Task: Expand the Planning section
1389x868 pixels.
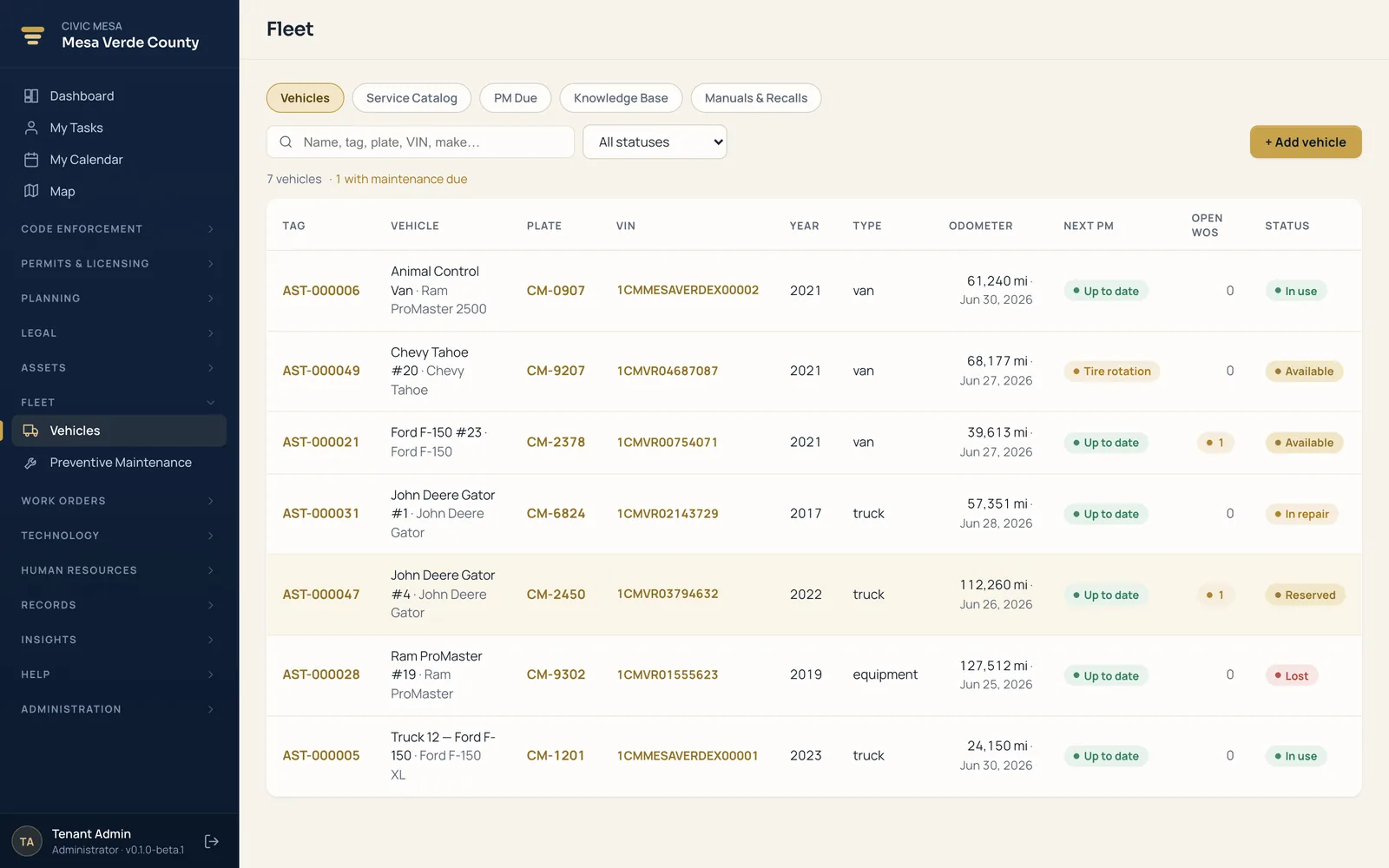Action: 119,299
